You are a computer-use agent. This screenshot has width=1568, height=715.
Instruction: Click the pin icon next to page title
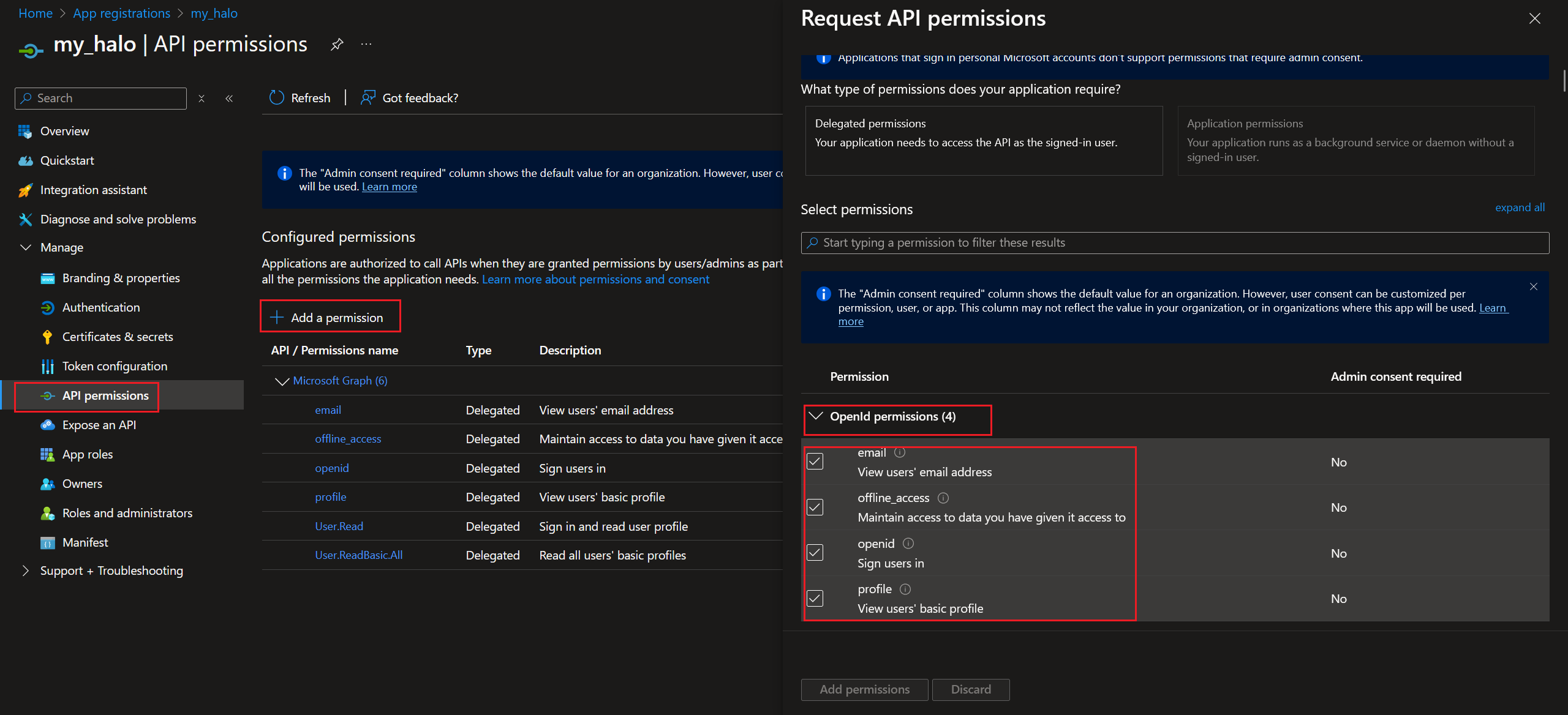tap(337, 45)
